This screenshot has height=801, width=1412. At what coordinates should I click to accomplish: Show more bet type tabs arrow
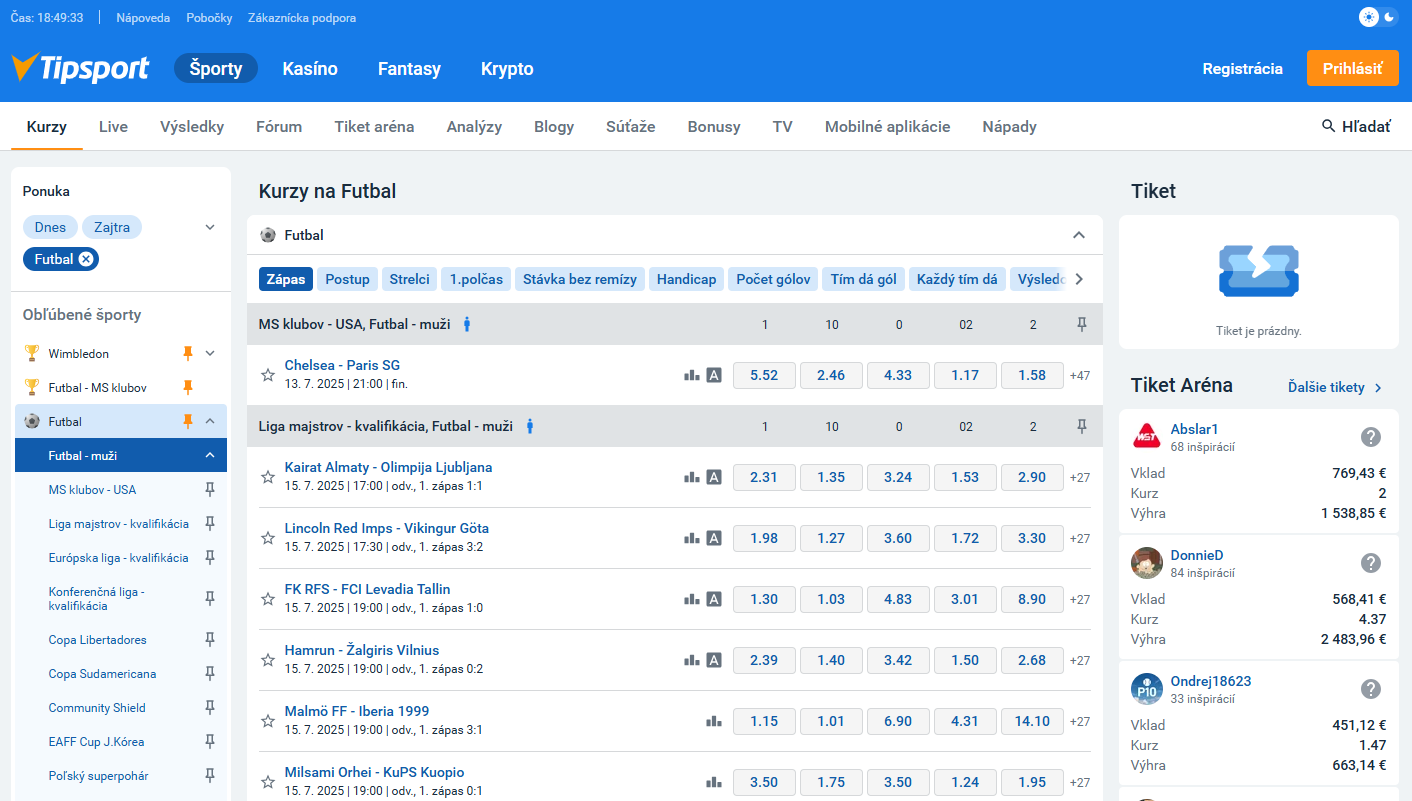click(x=1079, y=279)
